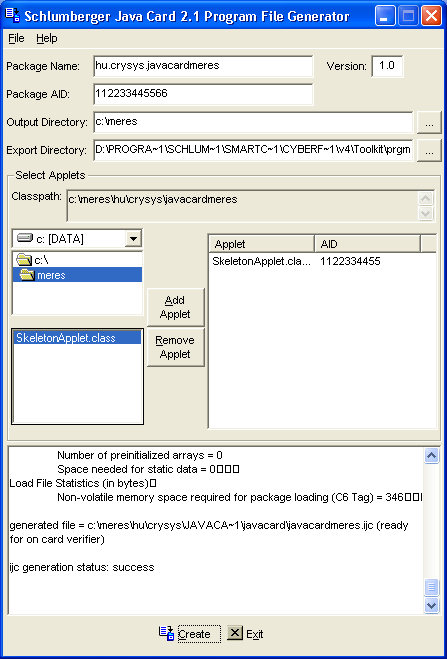Click the Version field showing 1.0

pos(387,66)
